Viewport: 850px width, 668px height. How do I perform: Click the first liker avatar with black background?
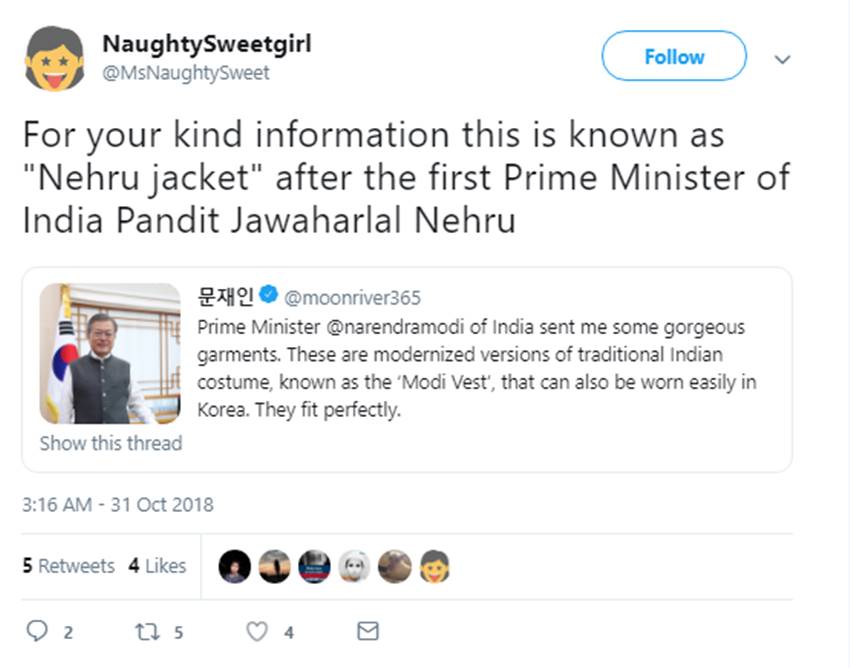click(x=234, y=566)
